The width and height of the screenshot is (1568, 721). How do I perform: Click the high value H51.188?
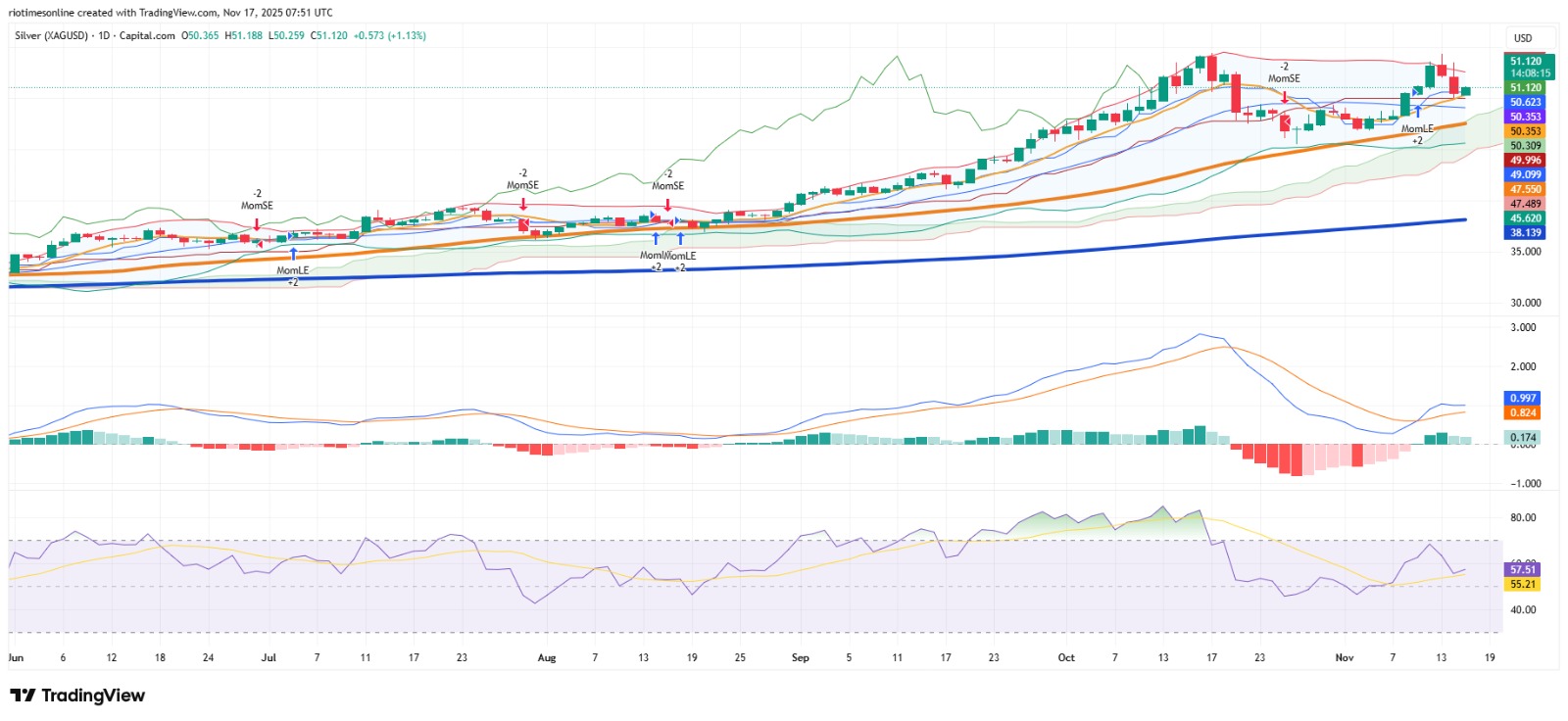point(243,35)
